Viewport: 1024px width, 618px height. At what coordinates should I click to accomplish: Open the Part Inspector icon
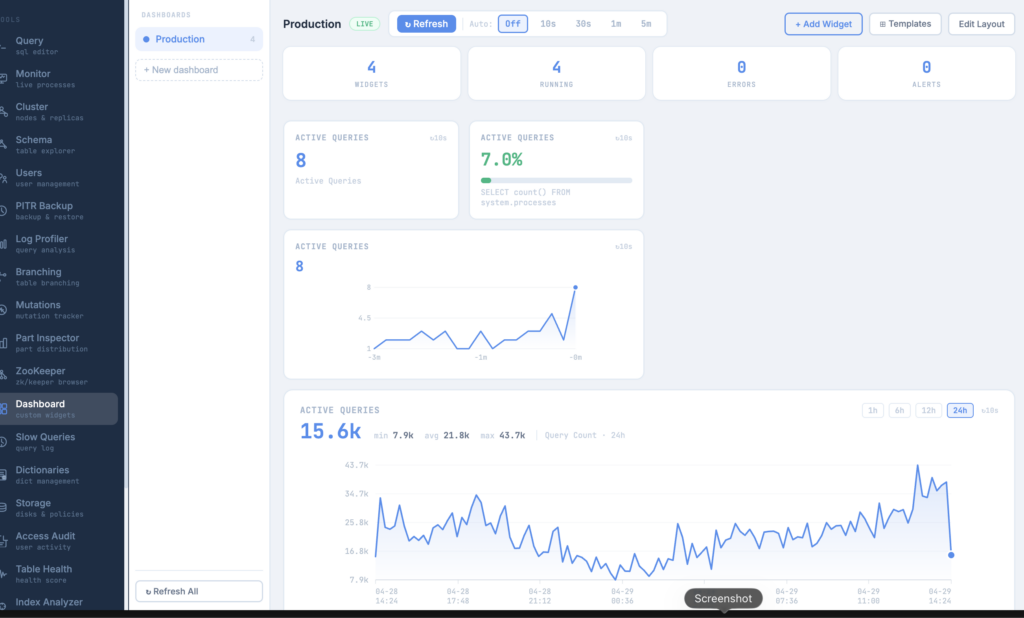click(x=3, y=343)
